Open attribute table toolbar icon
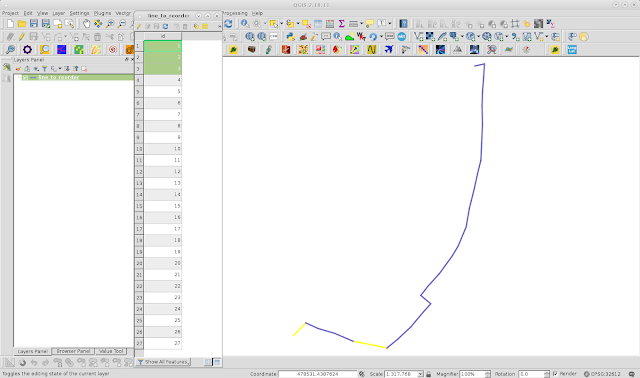640x378 pixels. point(318,24)
